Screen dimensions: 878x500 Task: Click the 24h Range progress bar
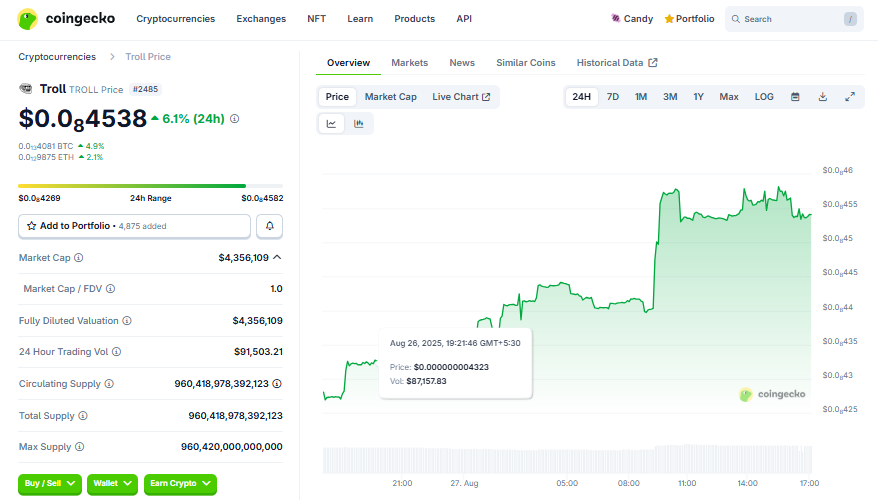pos(151,186)
